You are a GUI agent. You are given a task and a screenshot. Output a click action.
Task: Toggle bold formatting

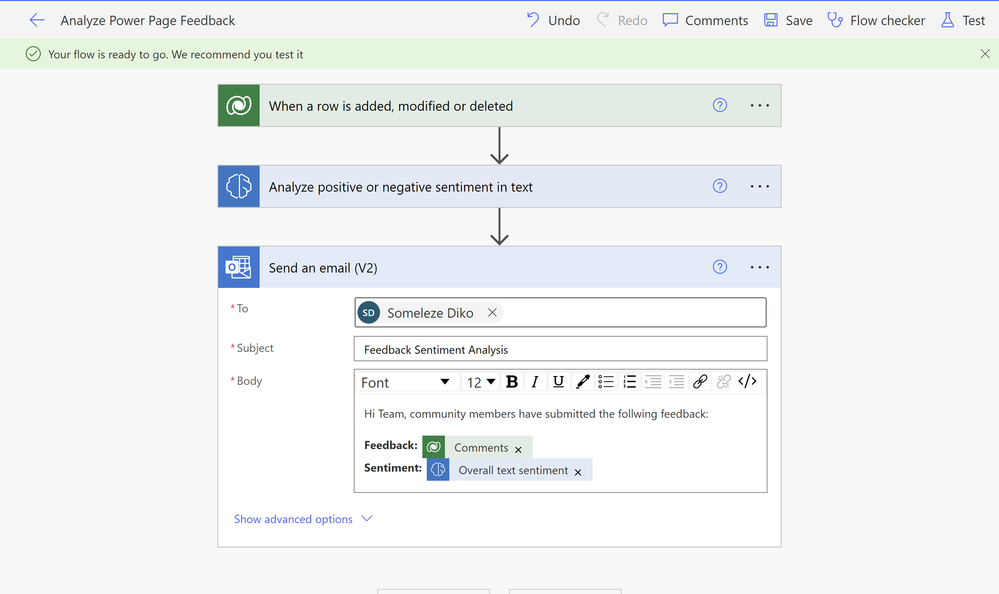(x=512, y=382)
